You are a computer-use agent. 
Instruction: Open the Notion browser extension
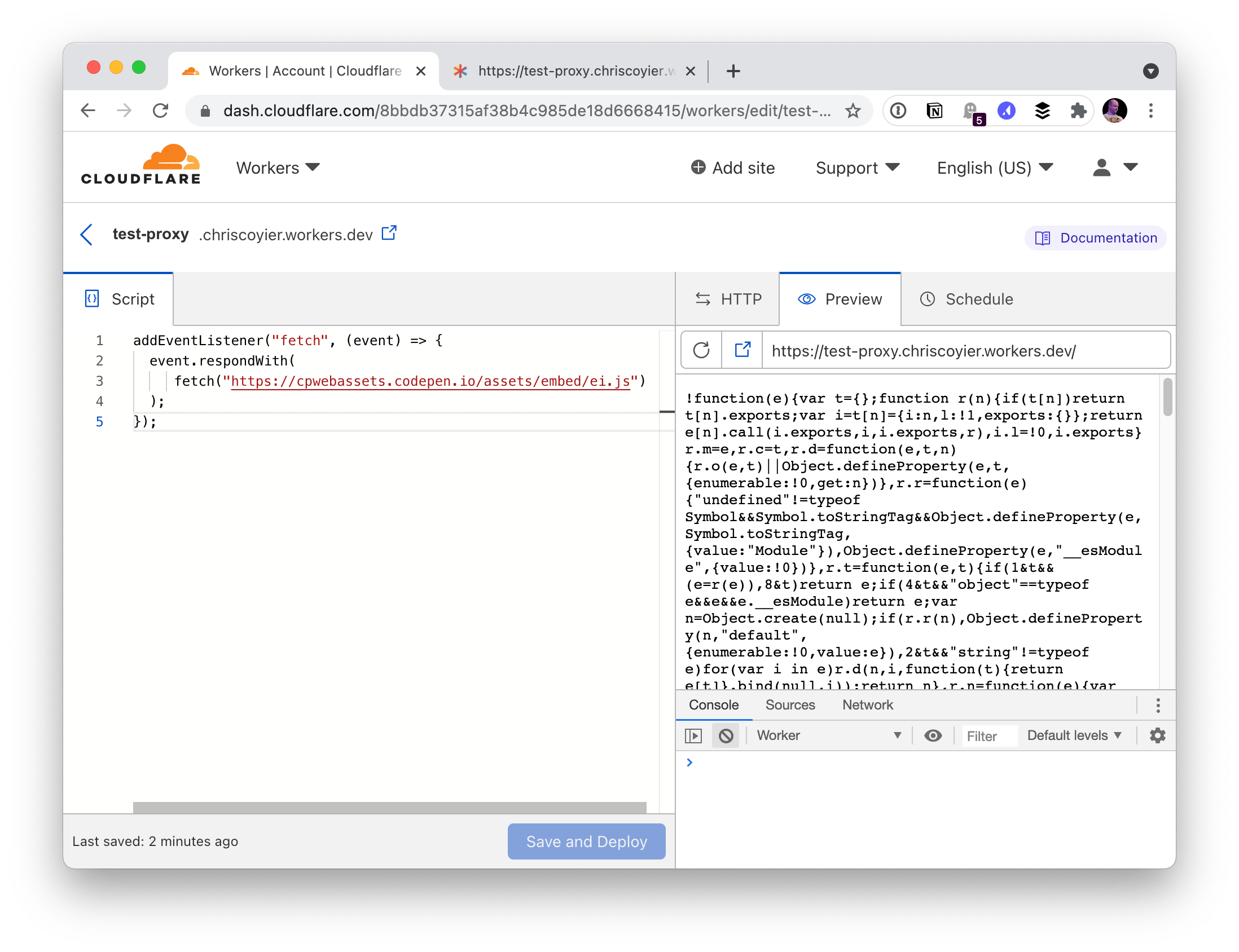(x=934, y=111)
